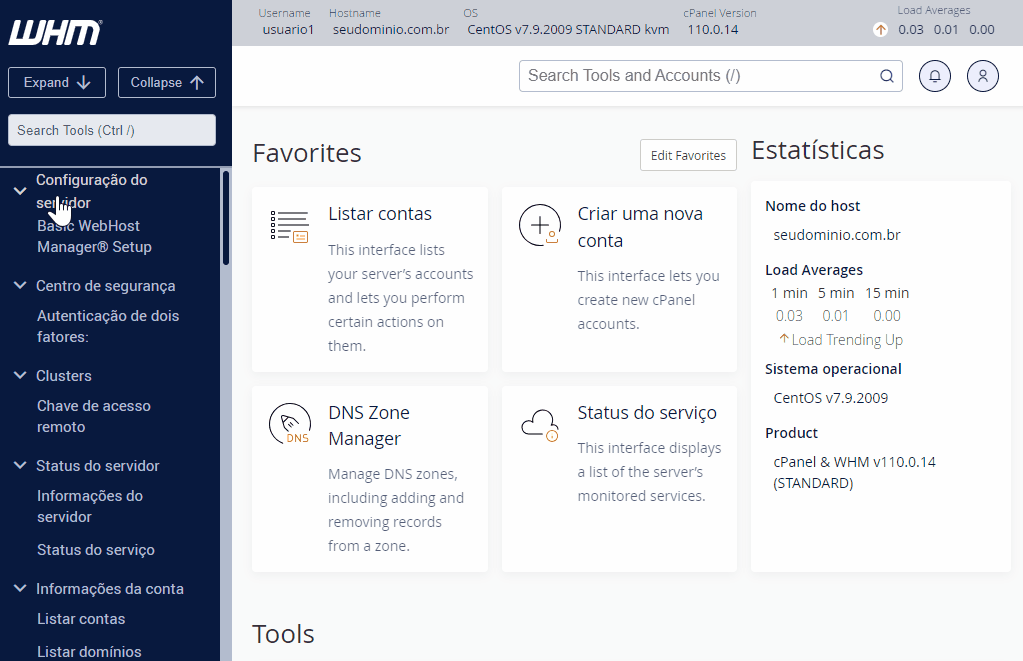This screenshot has height=661, width=1023.
Task: Click the Estatísticas heading
Action: 817,150
